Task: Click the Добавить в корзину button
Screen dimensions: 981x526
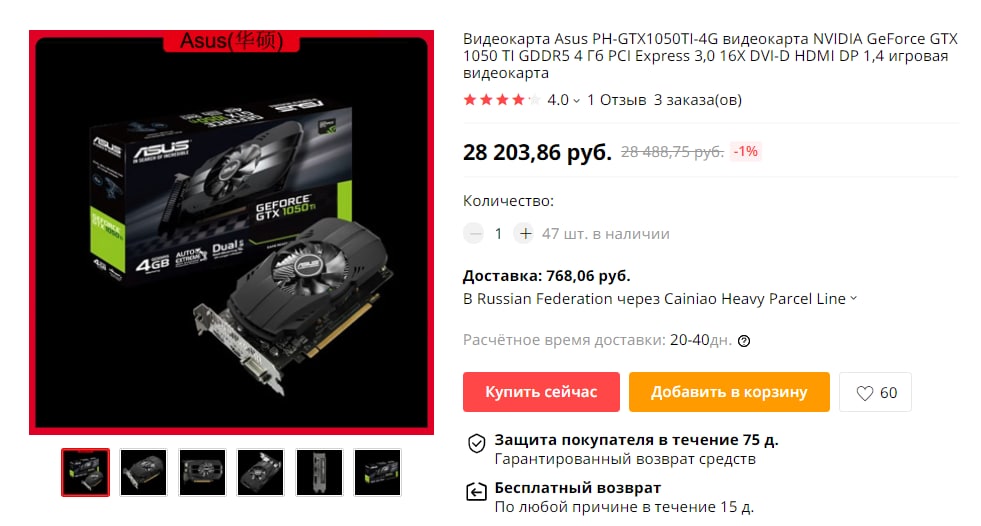Action: click(729, 392)
